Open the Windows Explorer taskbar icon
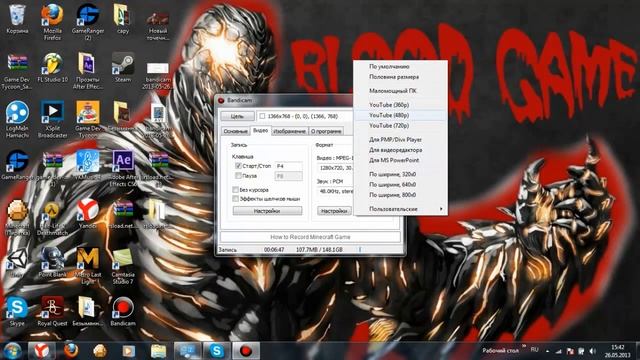The height and width of the screenshot is (360, 640). point(158,351)
